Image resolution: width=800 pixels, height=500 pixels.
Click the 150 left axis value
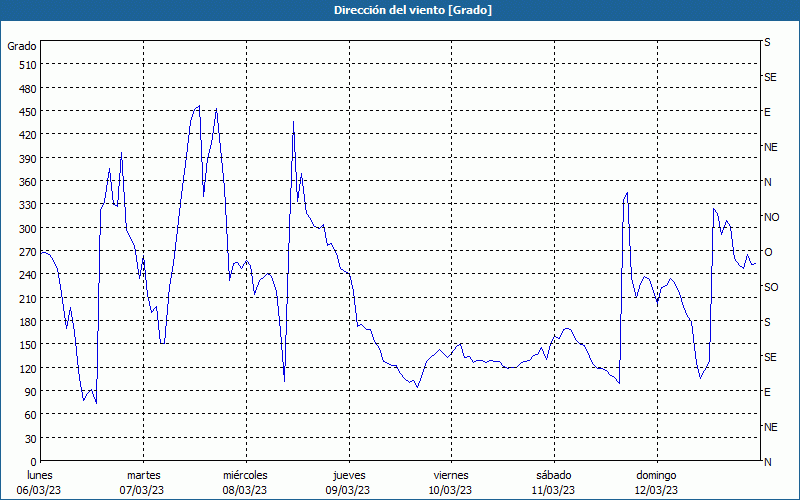[28, 345]
